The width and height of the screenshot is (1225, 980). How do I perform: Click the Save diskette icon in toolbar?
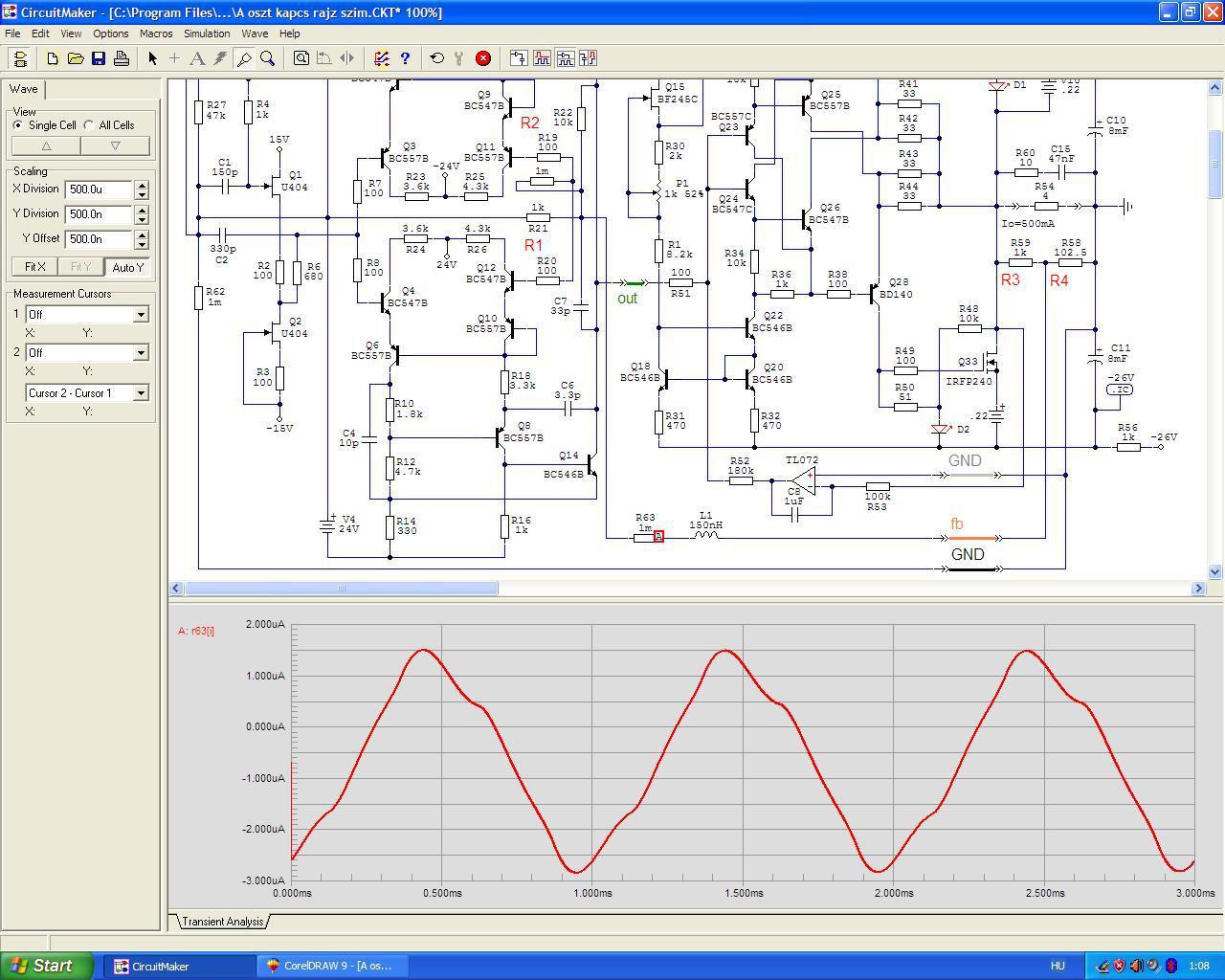99,58
